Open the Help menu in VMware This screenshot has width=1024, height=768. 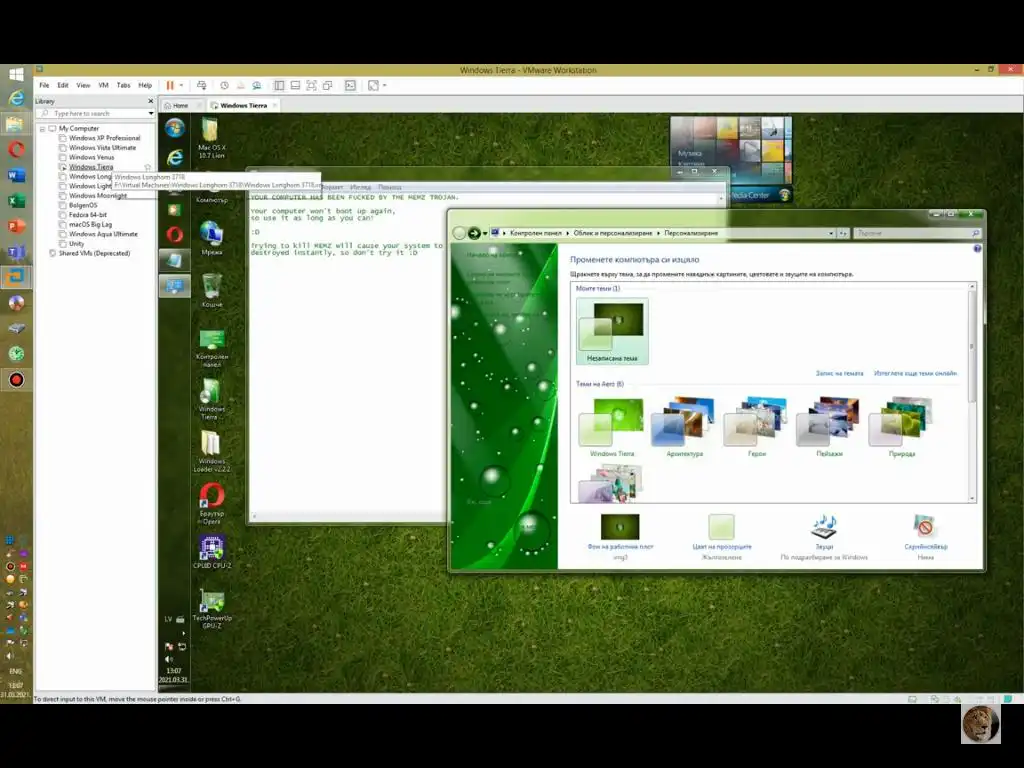point(145,86)
